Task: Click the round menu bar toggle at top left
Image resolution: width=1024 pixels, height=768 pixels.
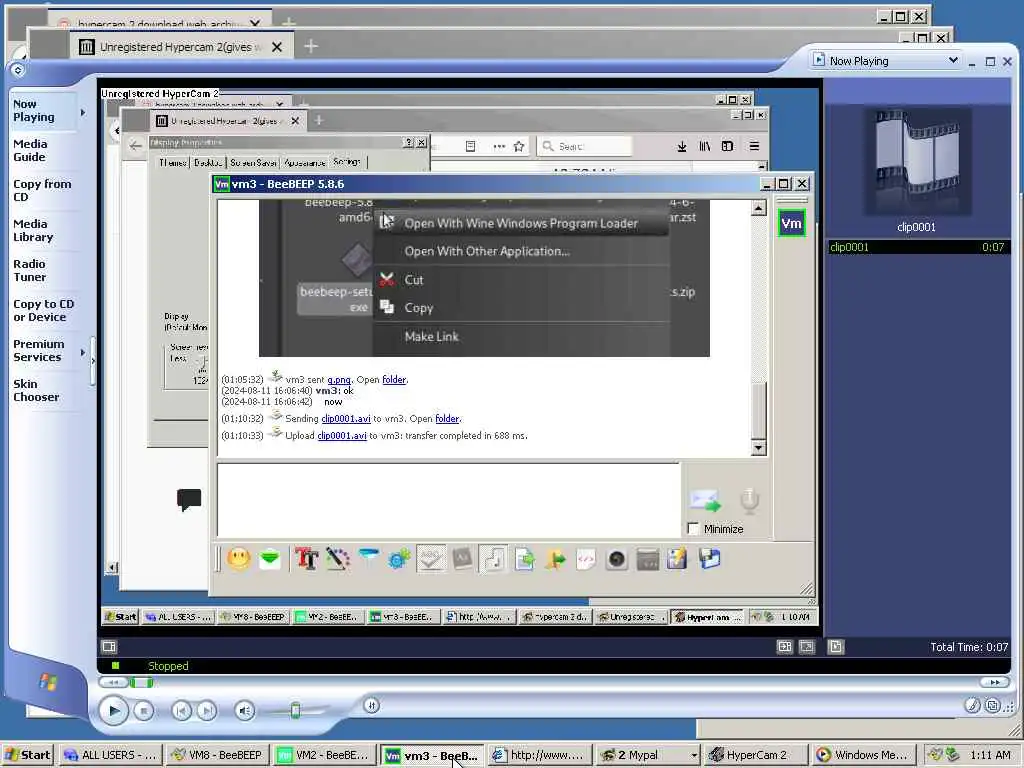Action: 18,70
